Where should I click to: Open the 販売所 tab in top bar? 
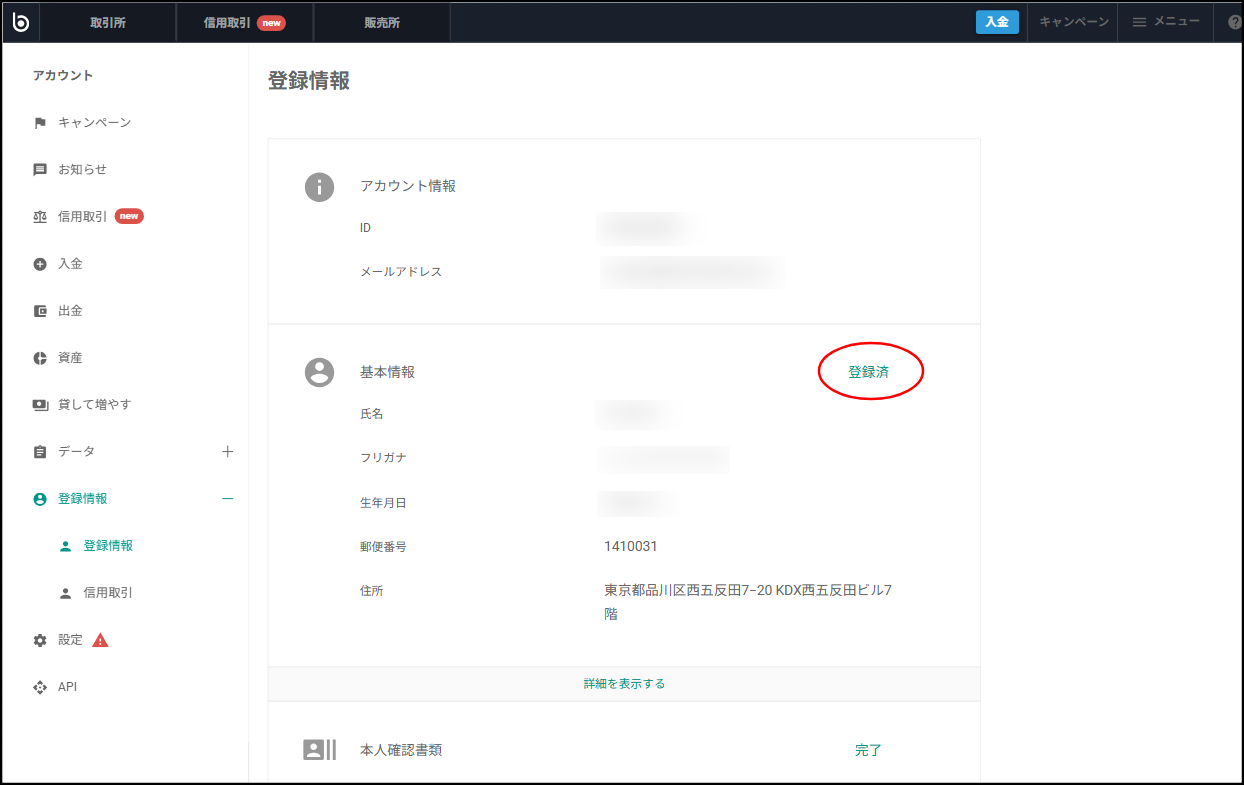pyautogui.click(x=382, y=22)
